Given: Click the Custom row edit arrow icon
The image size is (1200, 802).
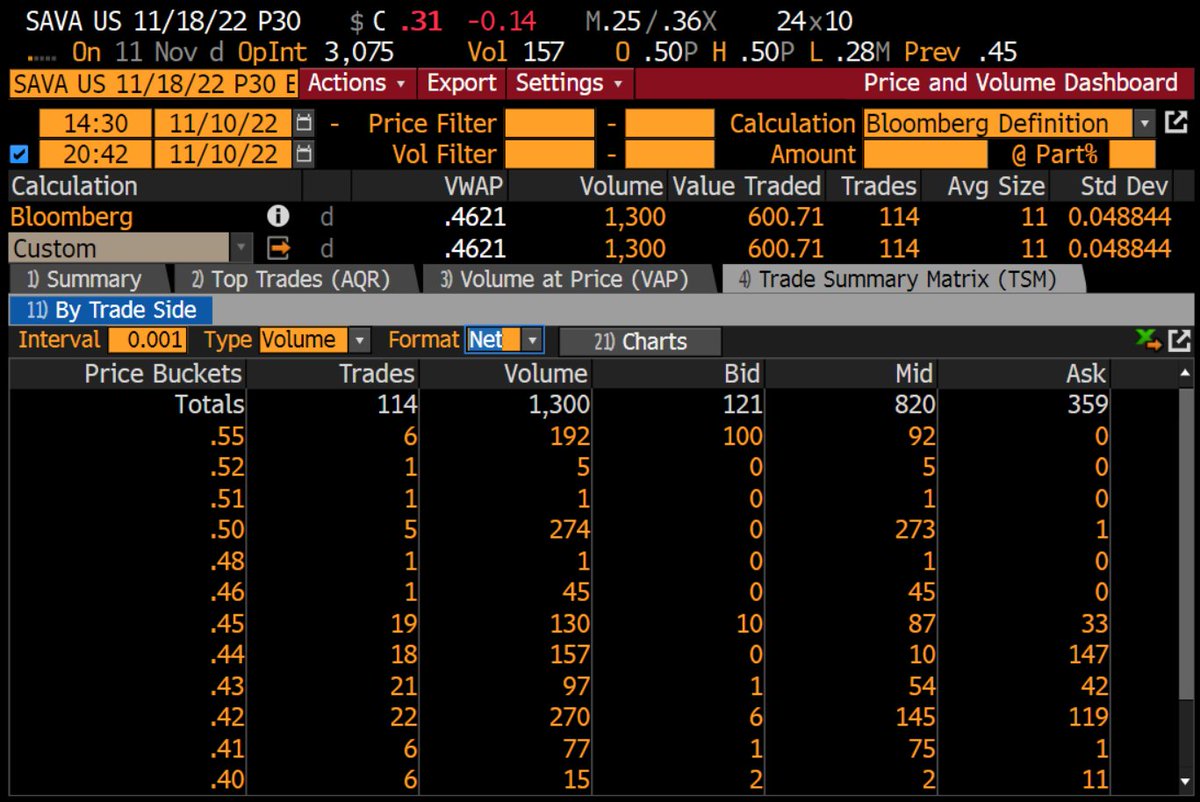Looking at the screenshot, I should [278, 248].
